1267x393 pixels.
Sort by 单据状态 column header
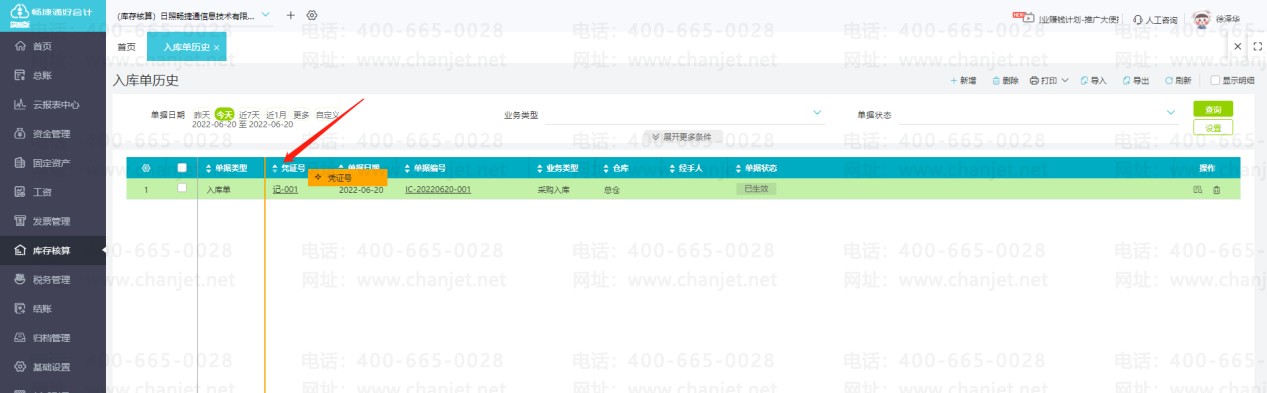pos(756,168)
